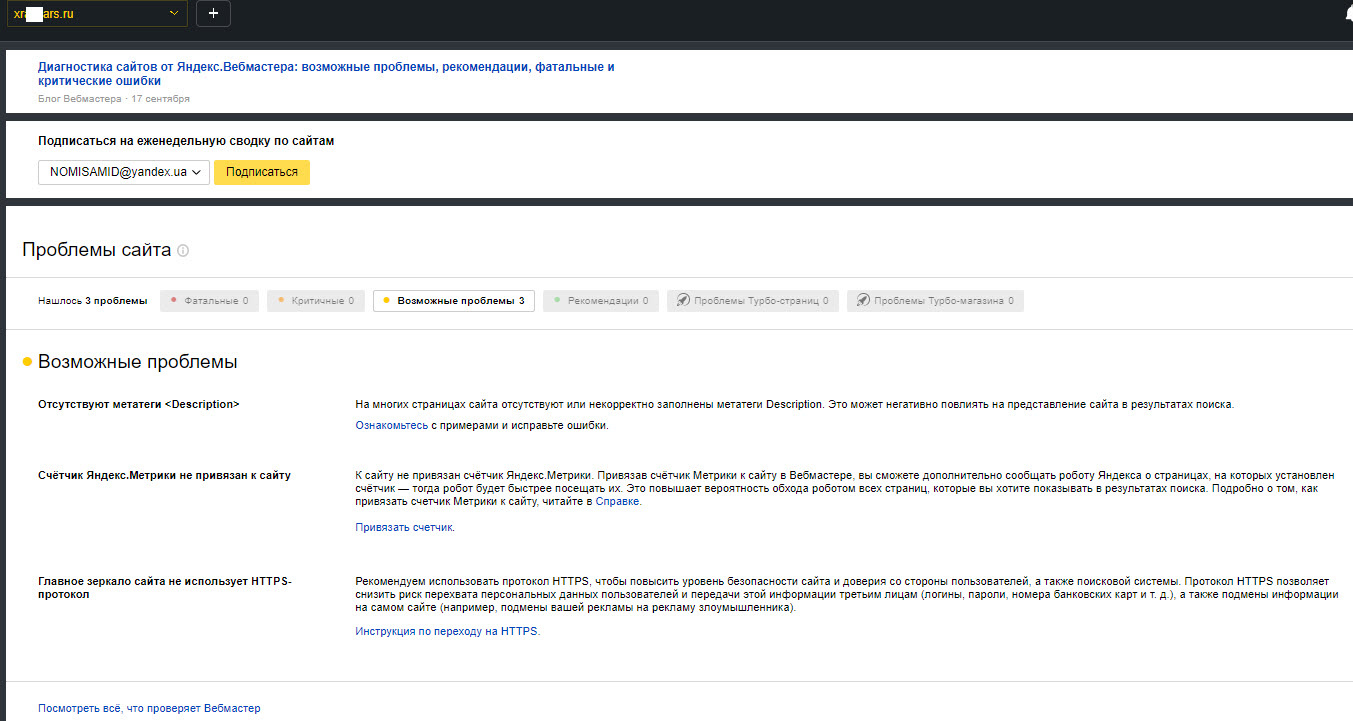Screen dimensions: 1353x721
Task: Open Посмотреть всё, что проверяет Вебмастер link
Action: tap(149, 708)
